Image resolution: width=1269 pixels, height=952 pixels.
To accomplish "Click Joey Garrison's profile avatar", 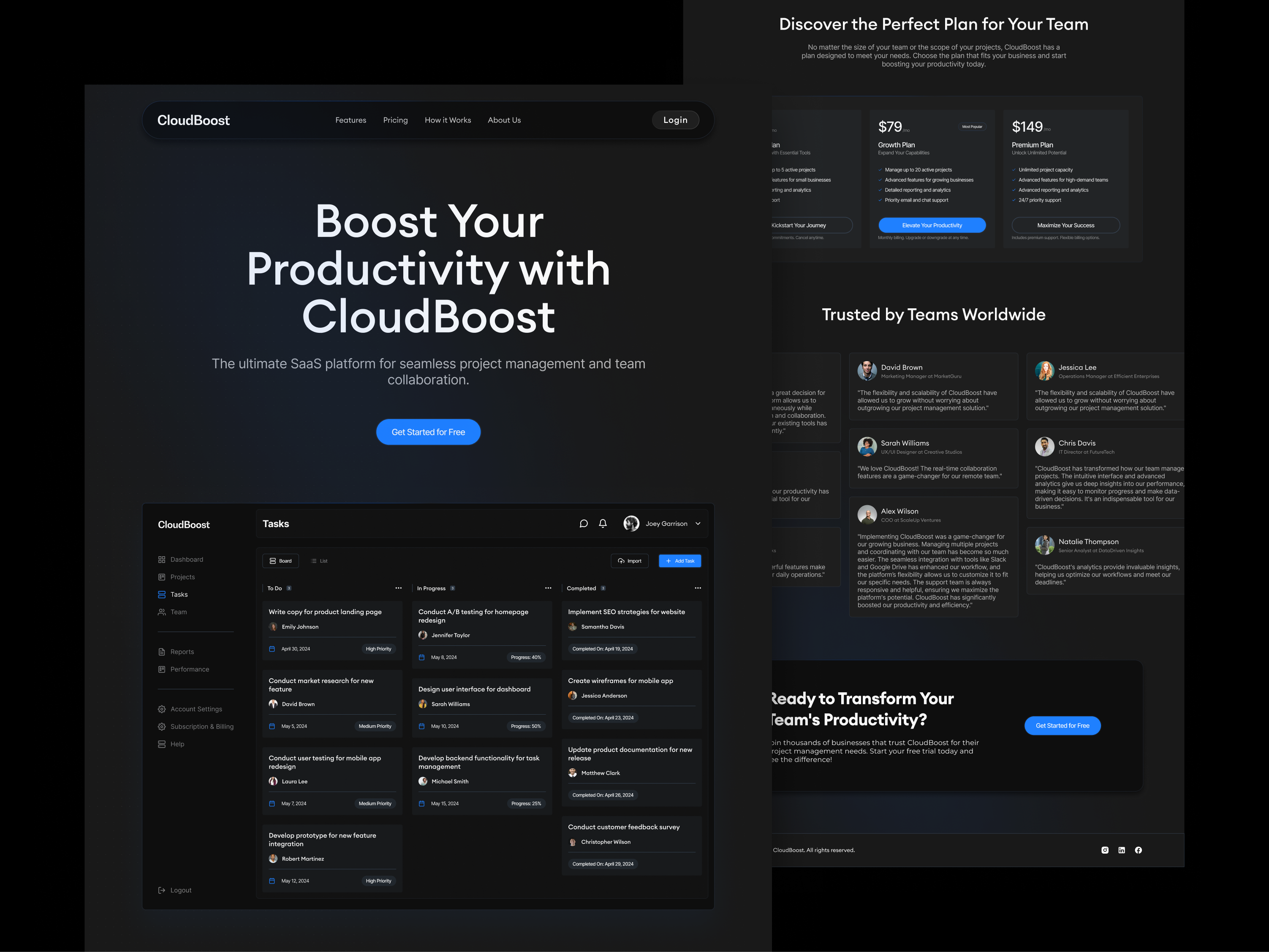I will pos(631,523).
